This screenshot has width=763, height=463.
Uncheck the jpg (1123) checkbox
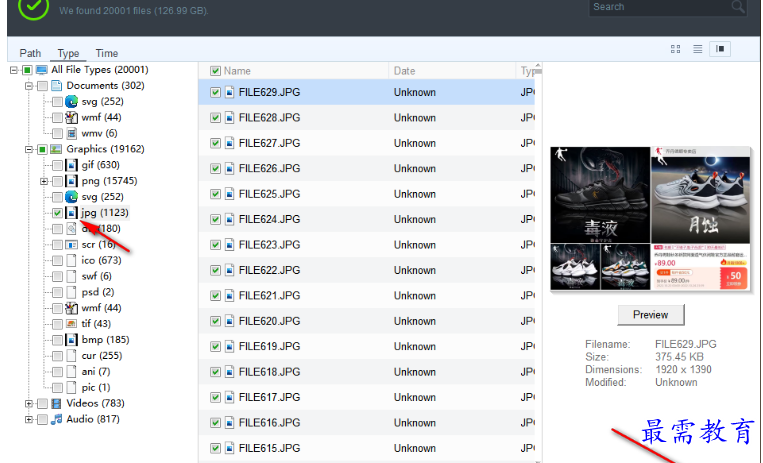(57, 213)
